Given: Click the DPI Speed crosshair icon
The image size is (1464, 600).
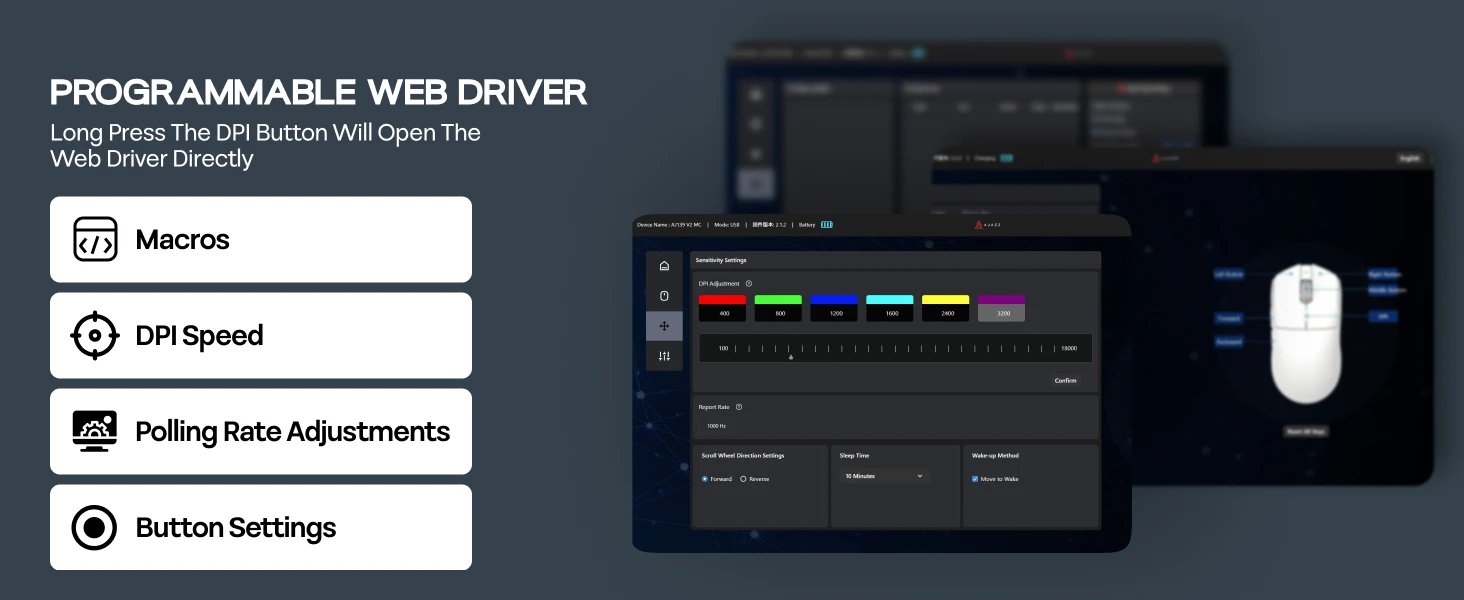Looking at the screenshot, I should pyautogui.click(x=95, y=336).
